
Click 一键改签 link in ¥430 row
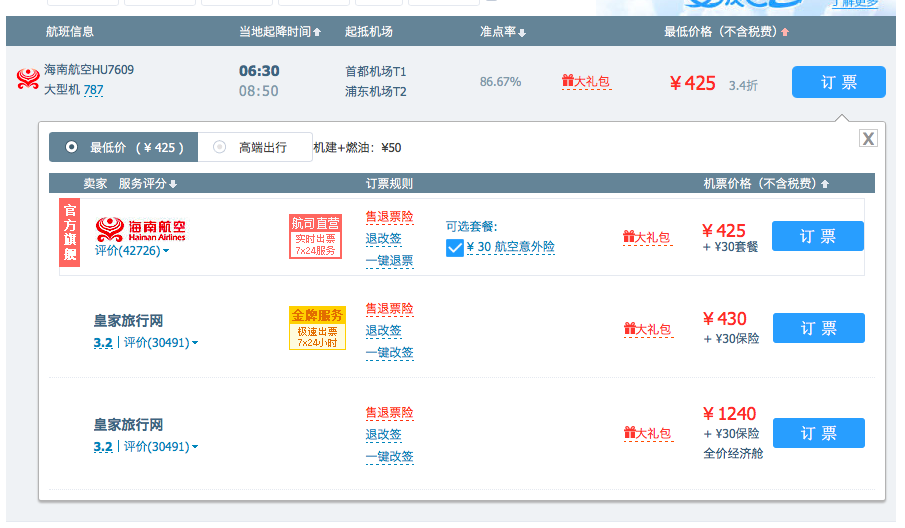pyautogui.click(x=390, y=353)
